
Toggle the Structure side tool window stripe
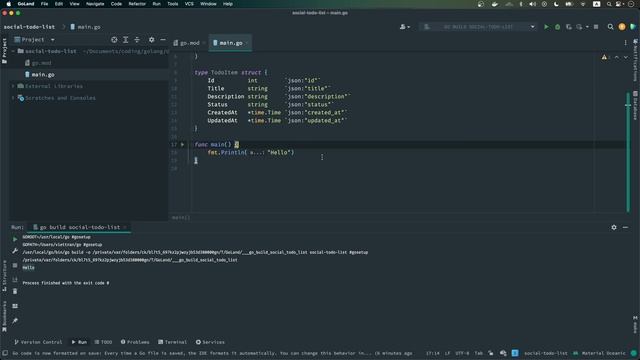pyautogui.click(x=4, y=276)
